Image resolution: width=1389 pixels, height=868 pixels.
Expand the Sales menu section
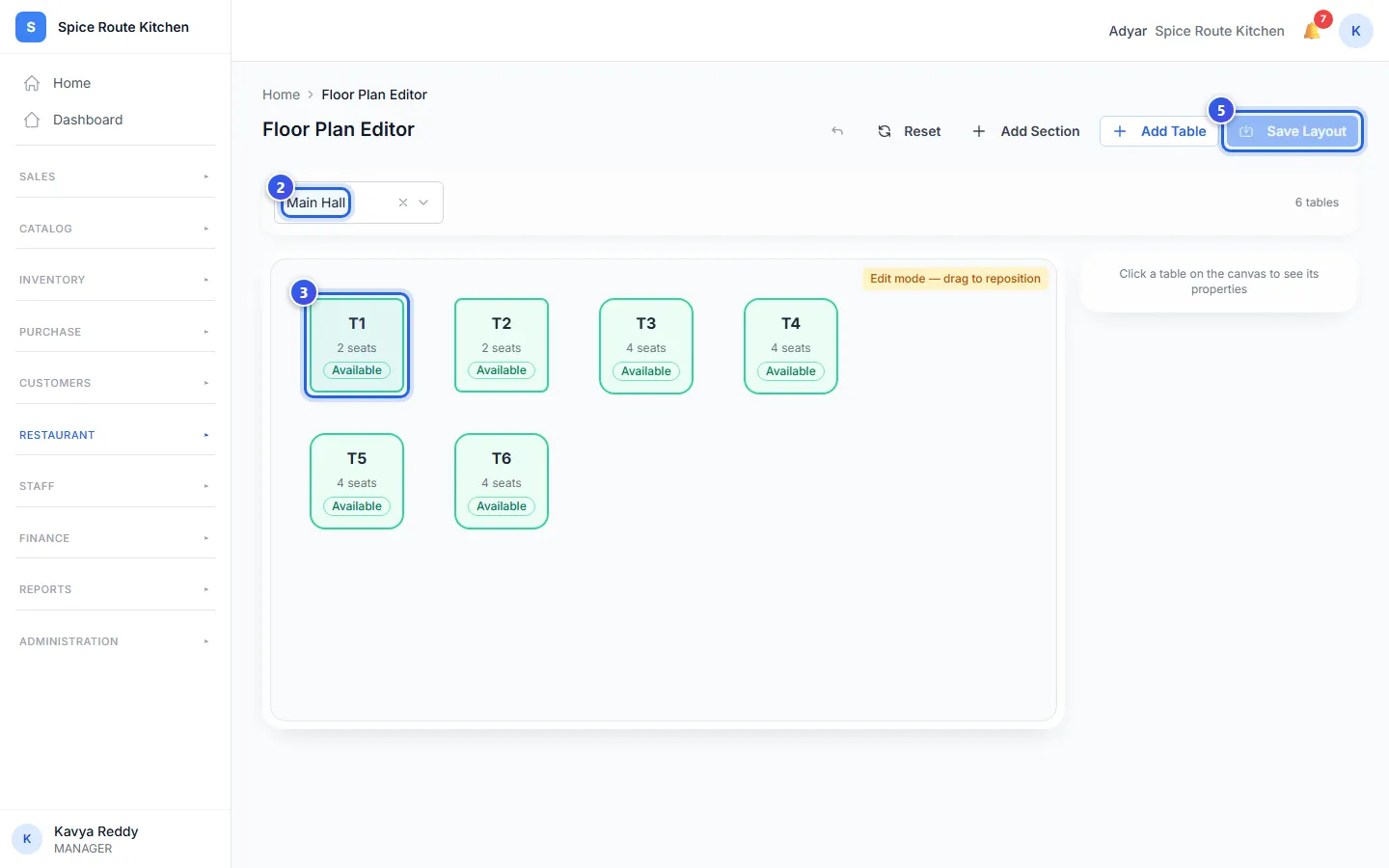pos(116,176)
